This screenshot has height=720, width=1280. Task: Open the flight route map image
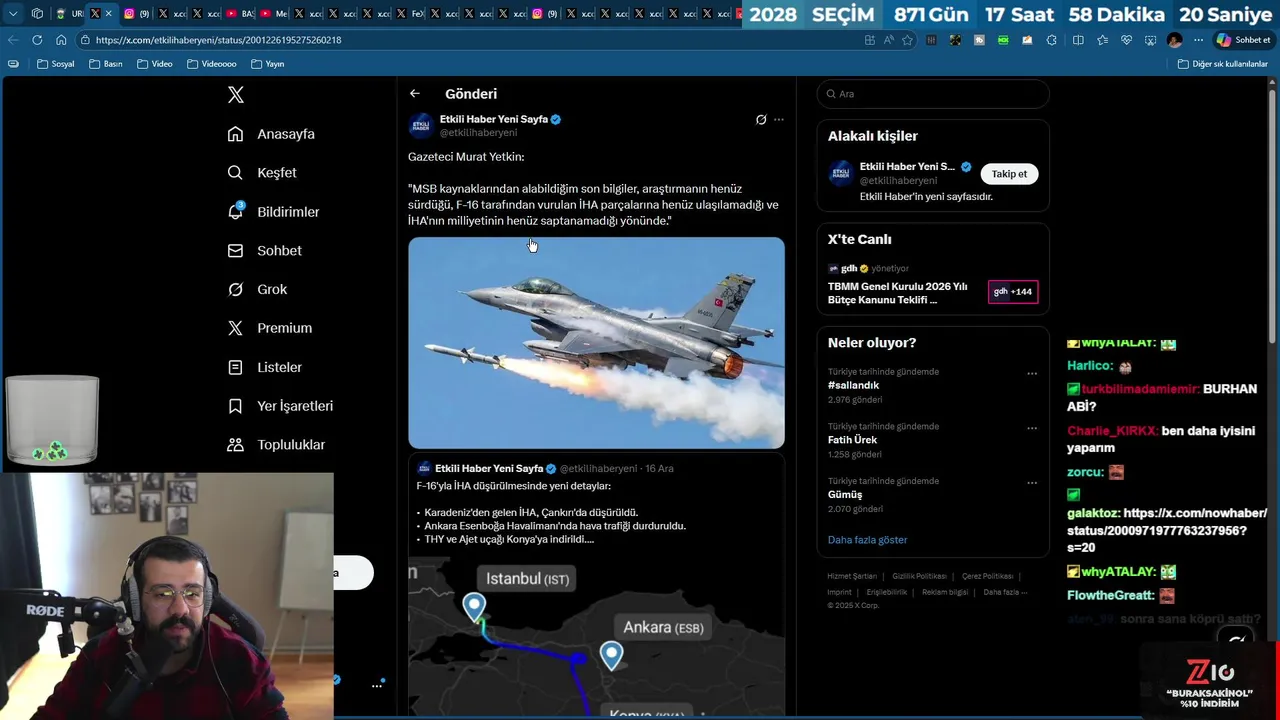(596, 636)
